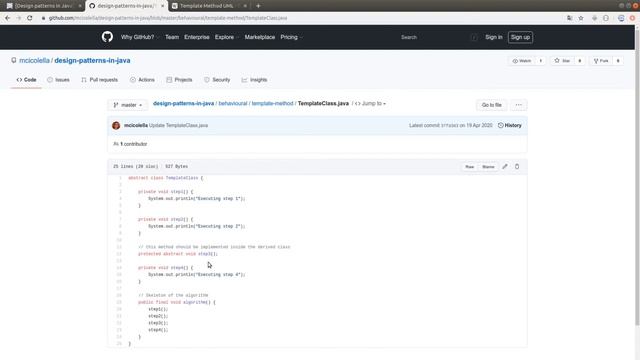Edit file using the pencil icon

click(505, 167)
